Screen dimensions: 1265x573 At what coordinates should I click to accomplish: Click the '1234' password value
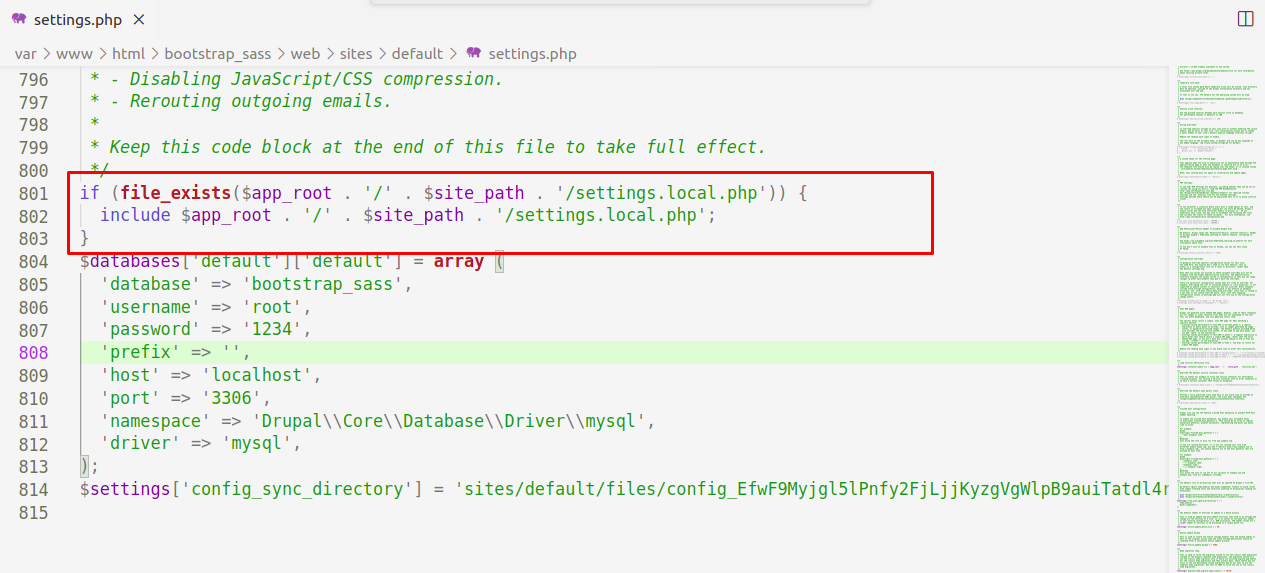coord(271,329)
